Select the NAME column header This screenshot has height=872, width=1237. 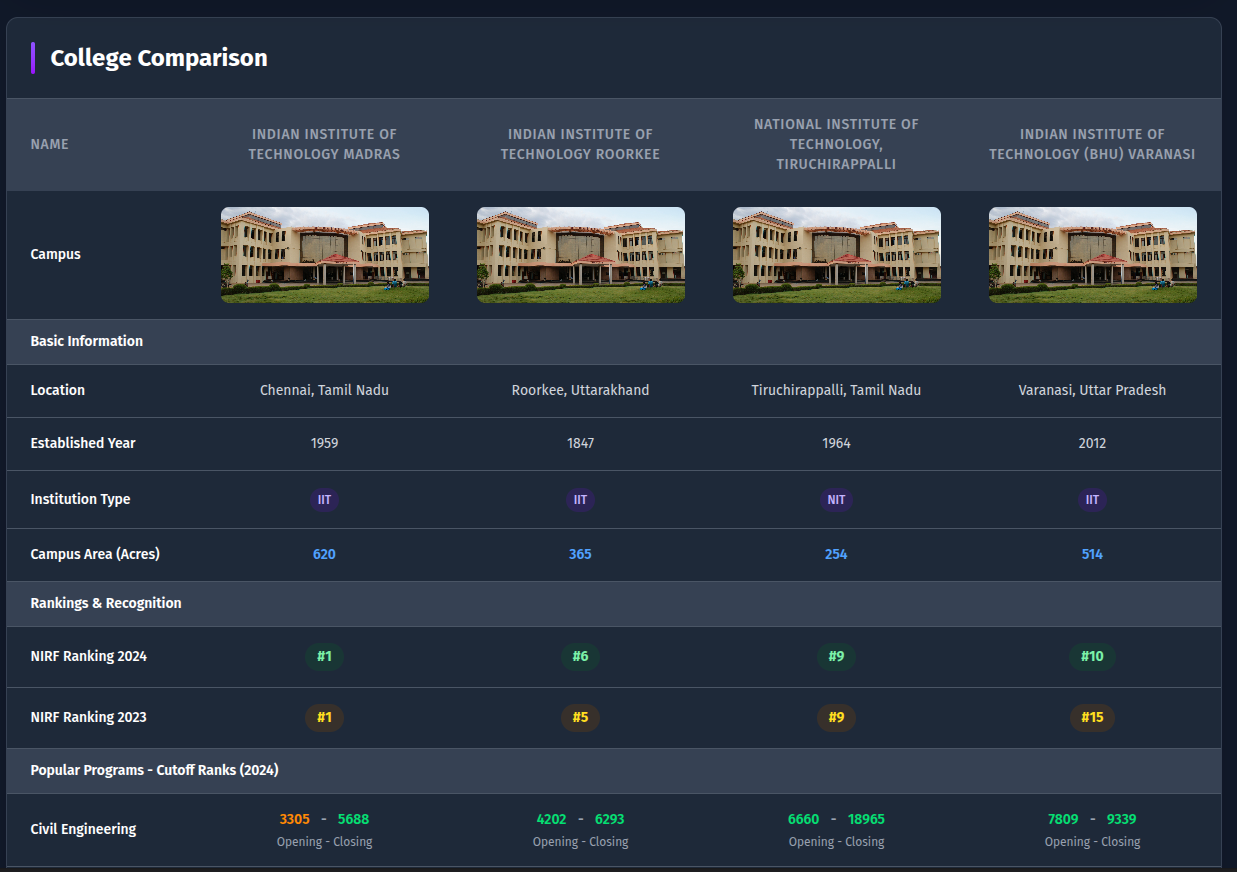50,144
